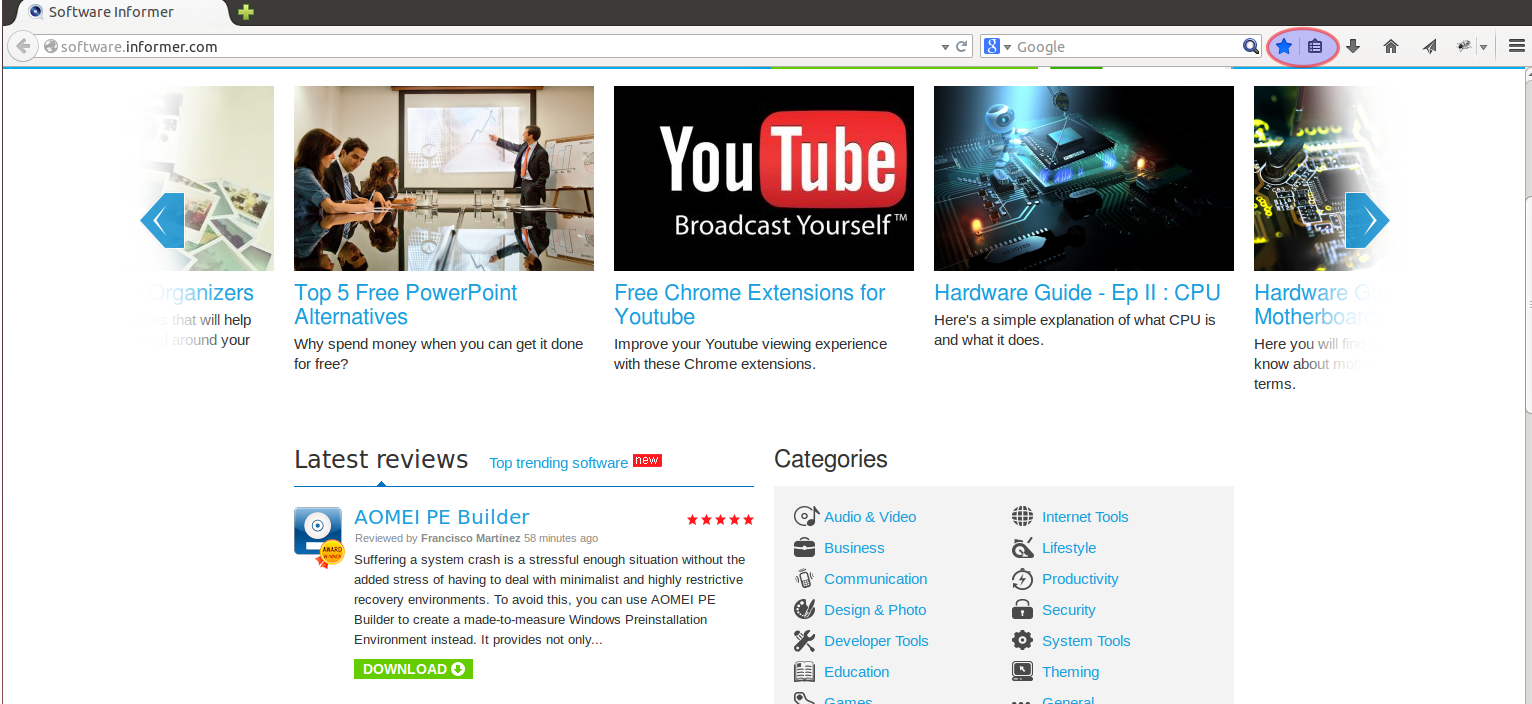1532x704 pixels.
Task: Open the Audio & Video category link
Action: 870,517
